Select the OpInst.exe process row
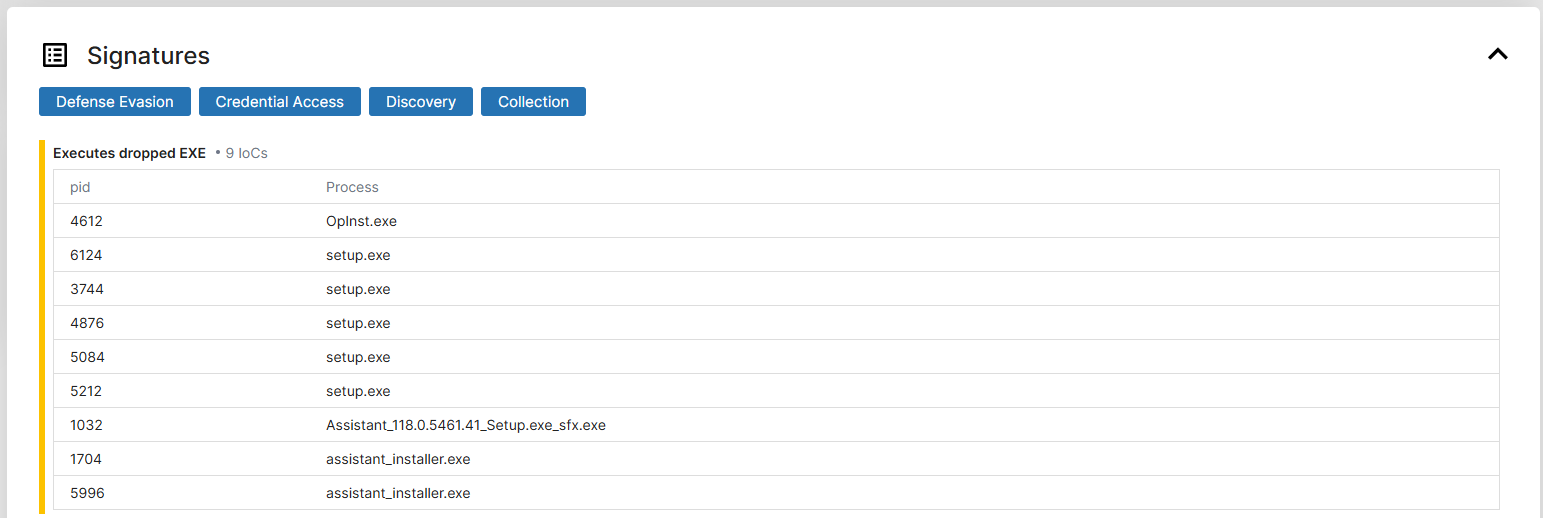 [x=361, y=221]
